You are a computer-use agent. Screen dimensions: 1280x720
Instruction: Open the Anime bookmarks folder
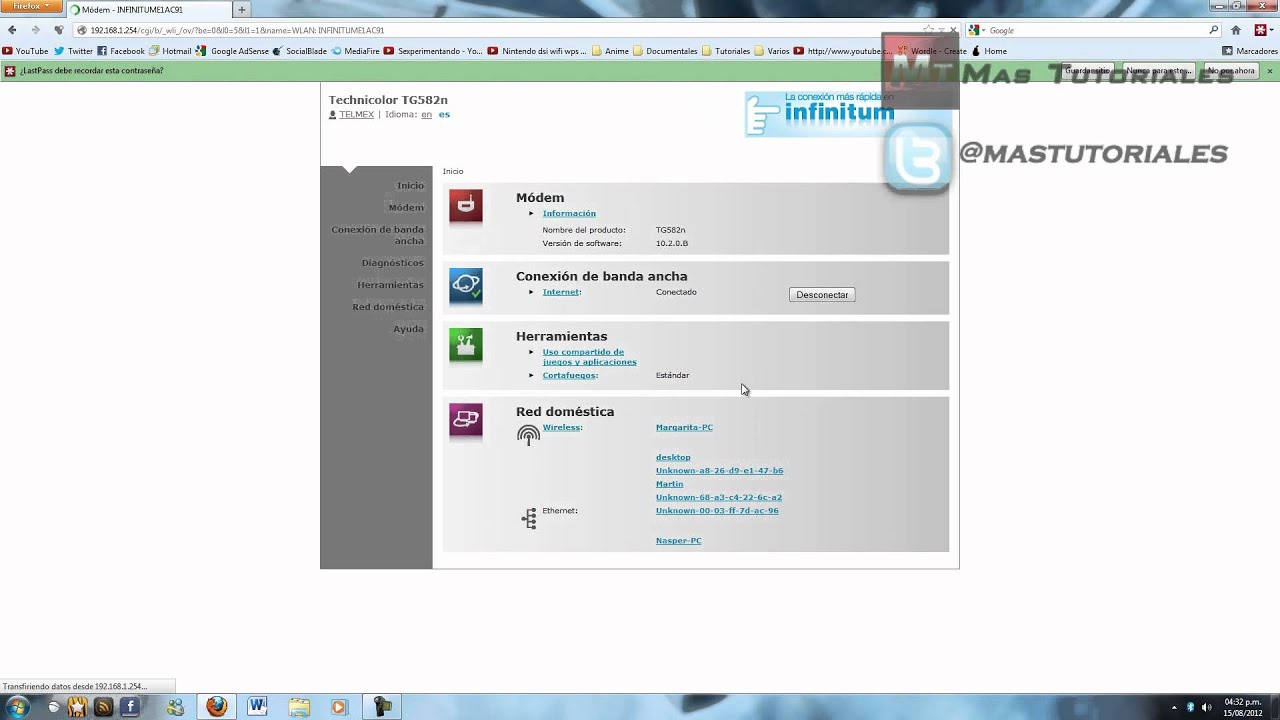610,51
